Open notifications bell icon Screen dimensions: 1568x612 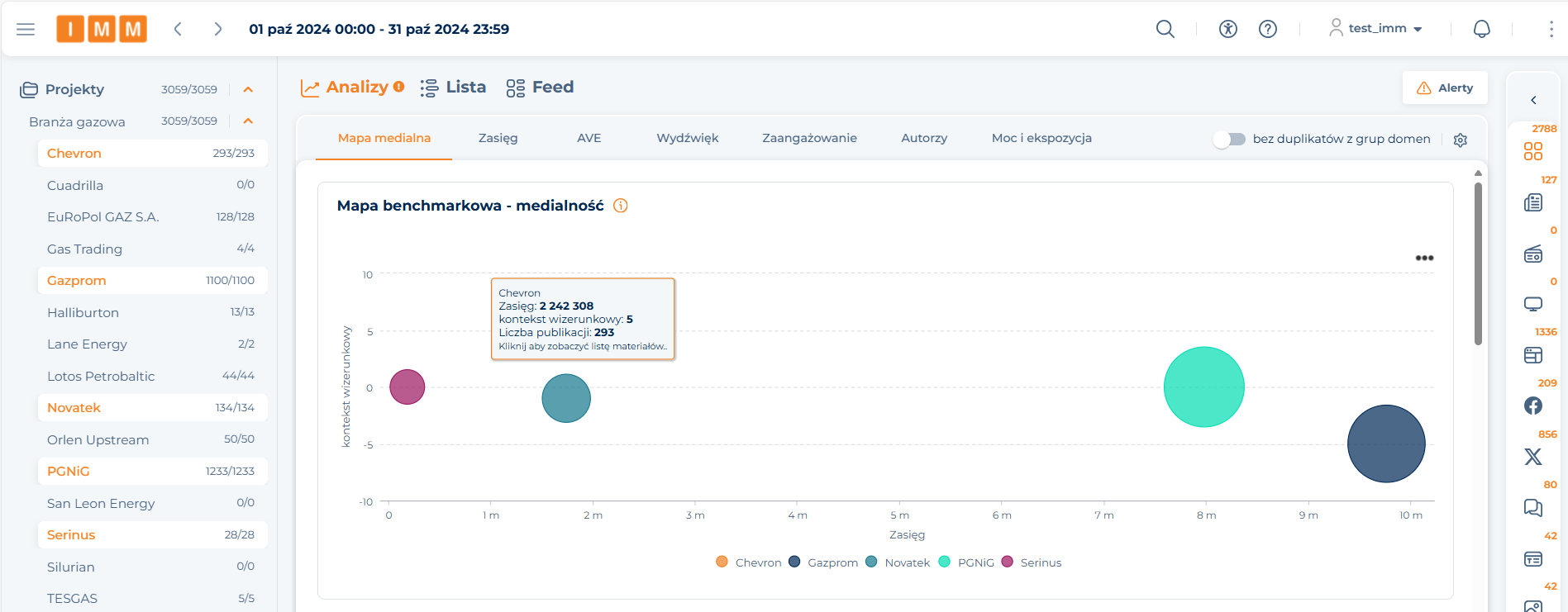[x=1482, y=29]
